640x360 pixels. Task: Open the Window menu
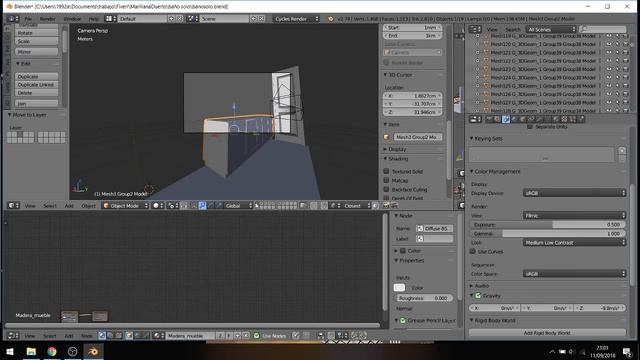(x=72, y=19)
